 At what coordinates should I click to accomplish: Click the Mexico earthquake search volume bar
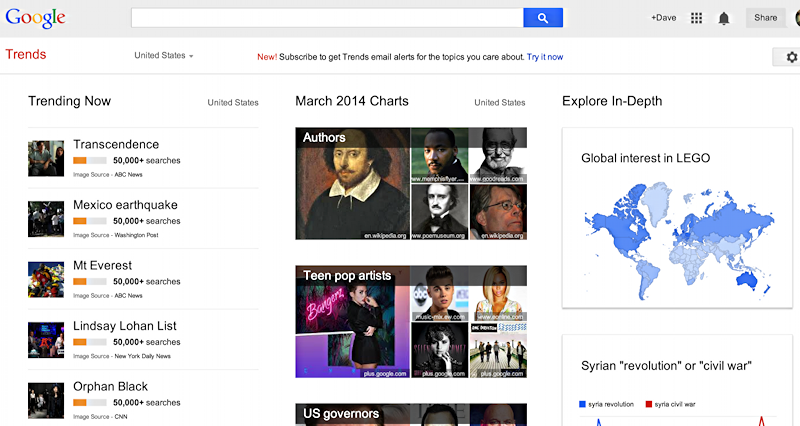pyautogui.click(x=90, y=221)
